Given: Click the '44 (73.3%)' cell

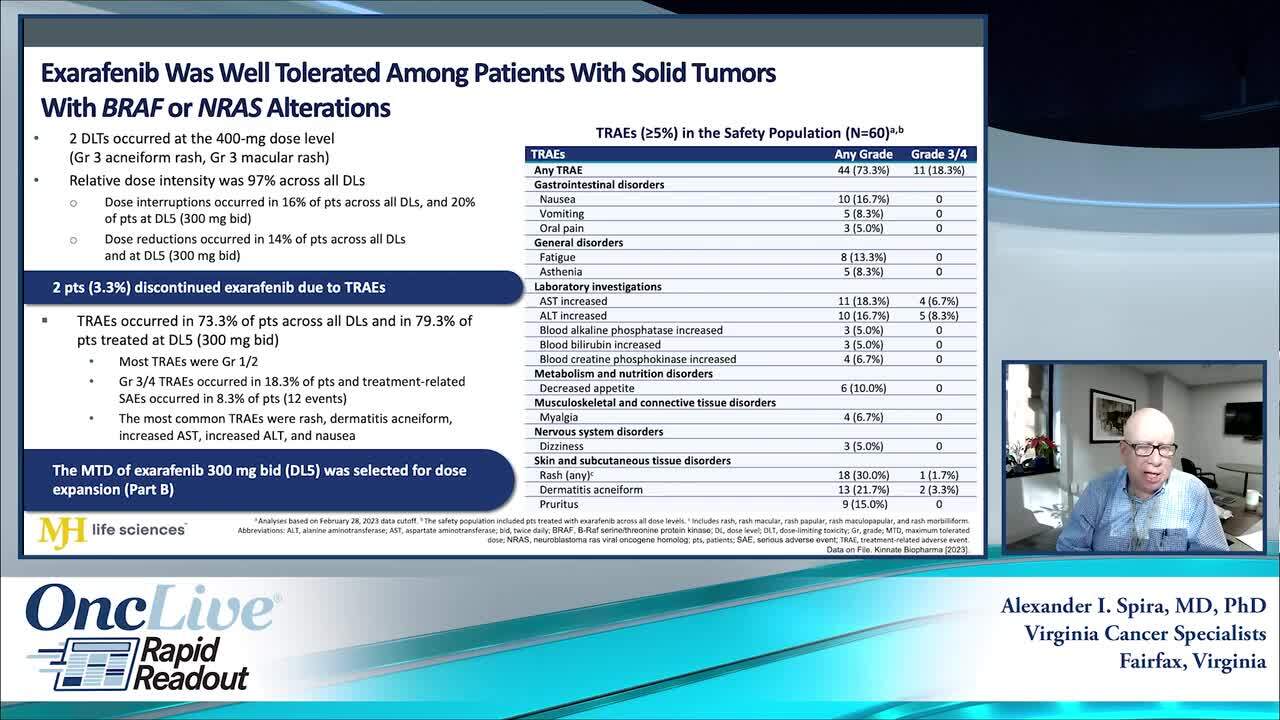Looking at the screenshot, I should 863,170.
